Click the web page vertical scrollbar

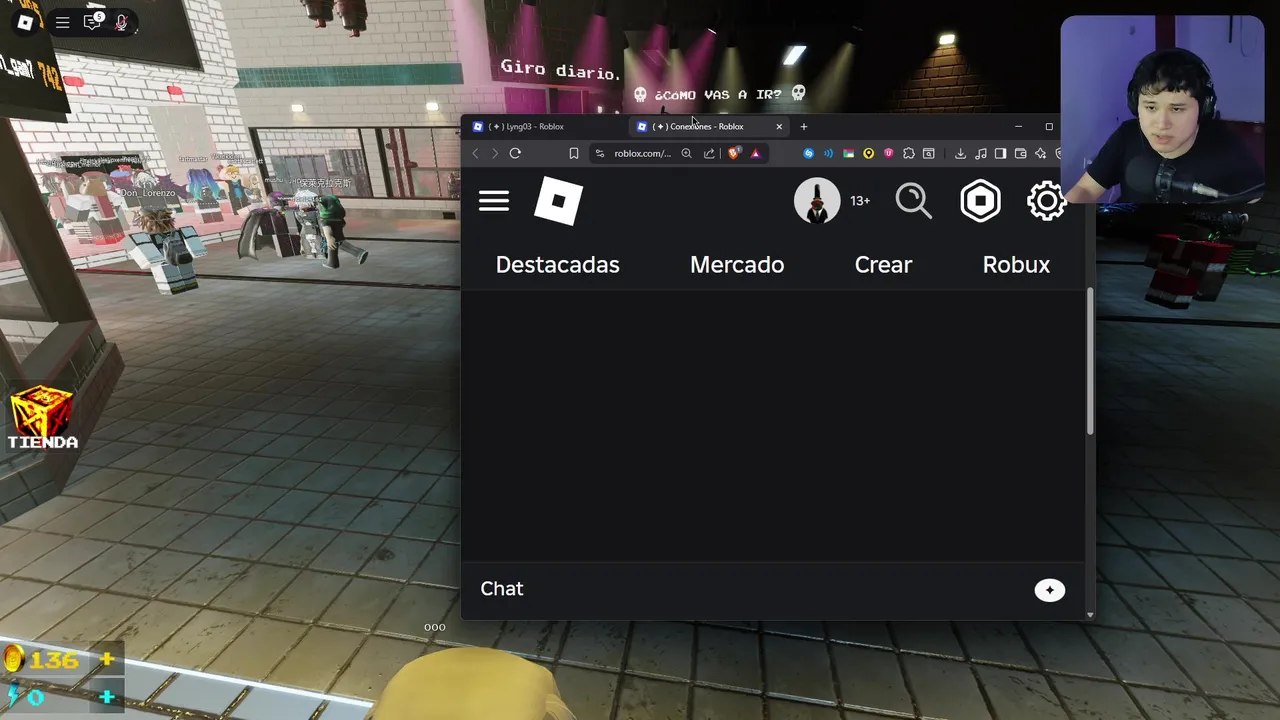click(1090, 362)
